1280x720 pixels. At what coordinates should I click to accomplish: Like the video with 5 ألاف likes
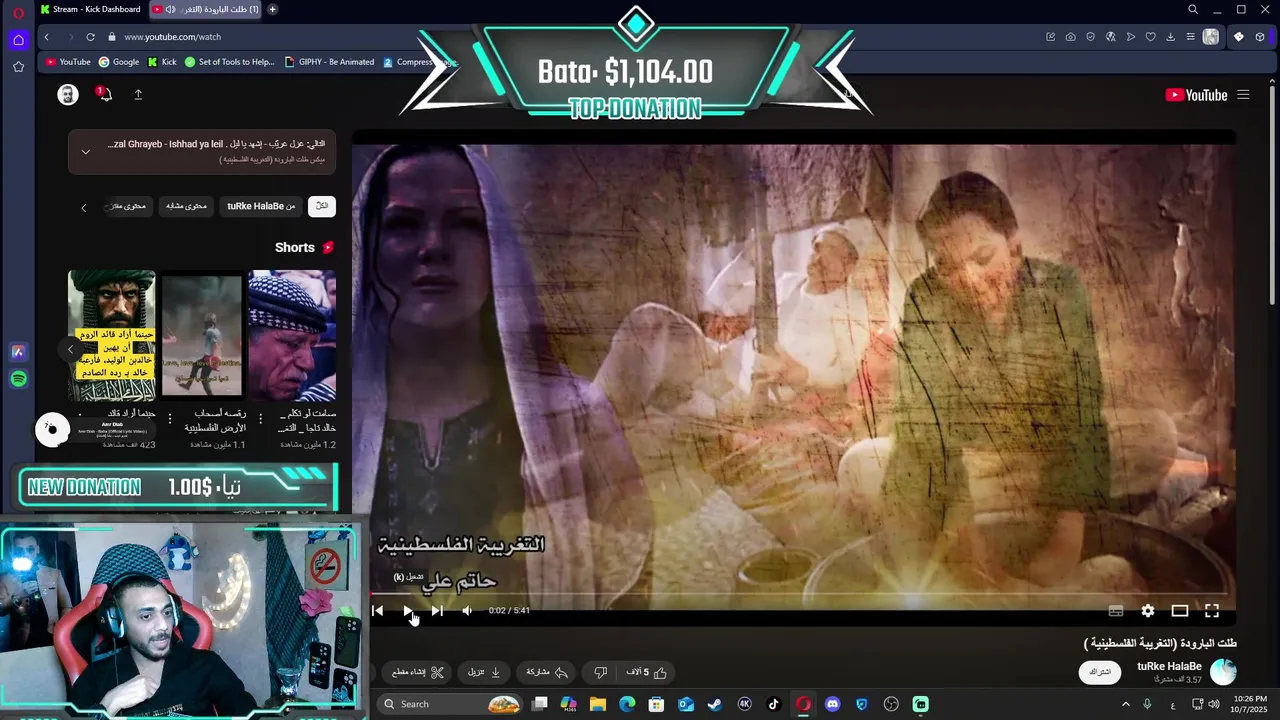coord(647,672)
